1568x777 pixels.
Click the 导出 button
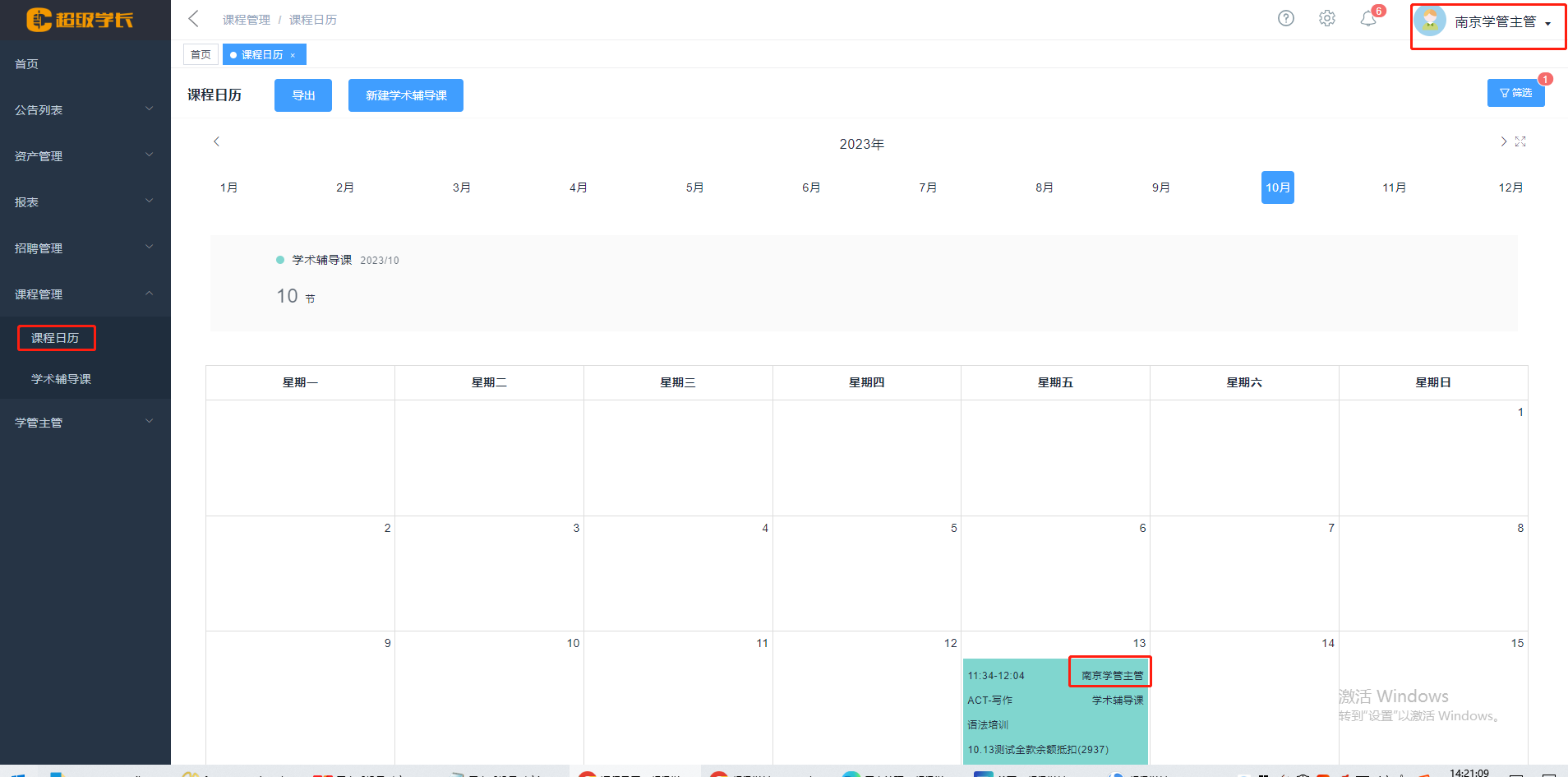point(303,95)
